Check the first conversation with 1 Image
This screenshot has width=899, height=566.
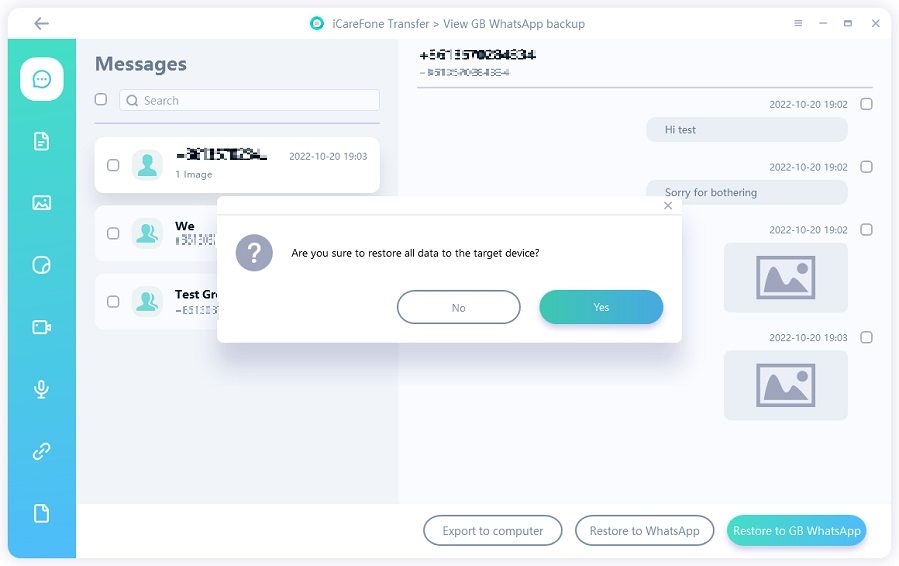(x=113, y=165)
